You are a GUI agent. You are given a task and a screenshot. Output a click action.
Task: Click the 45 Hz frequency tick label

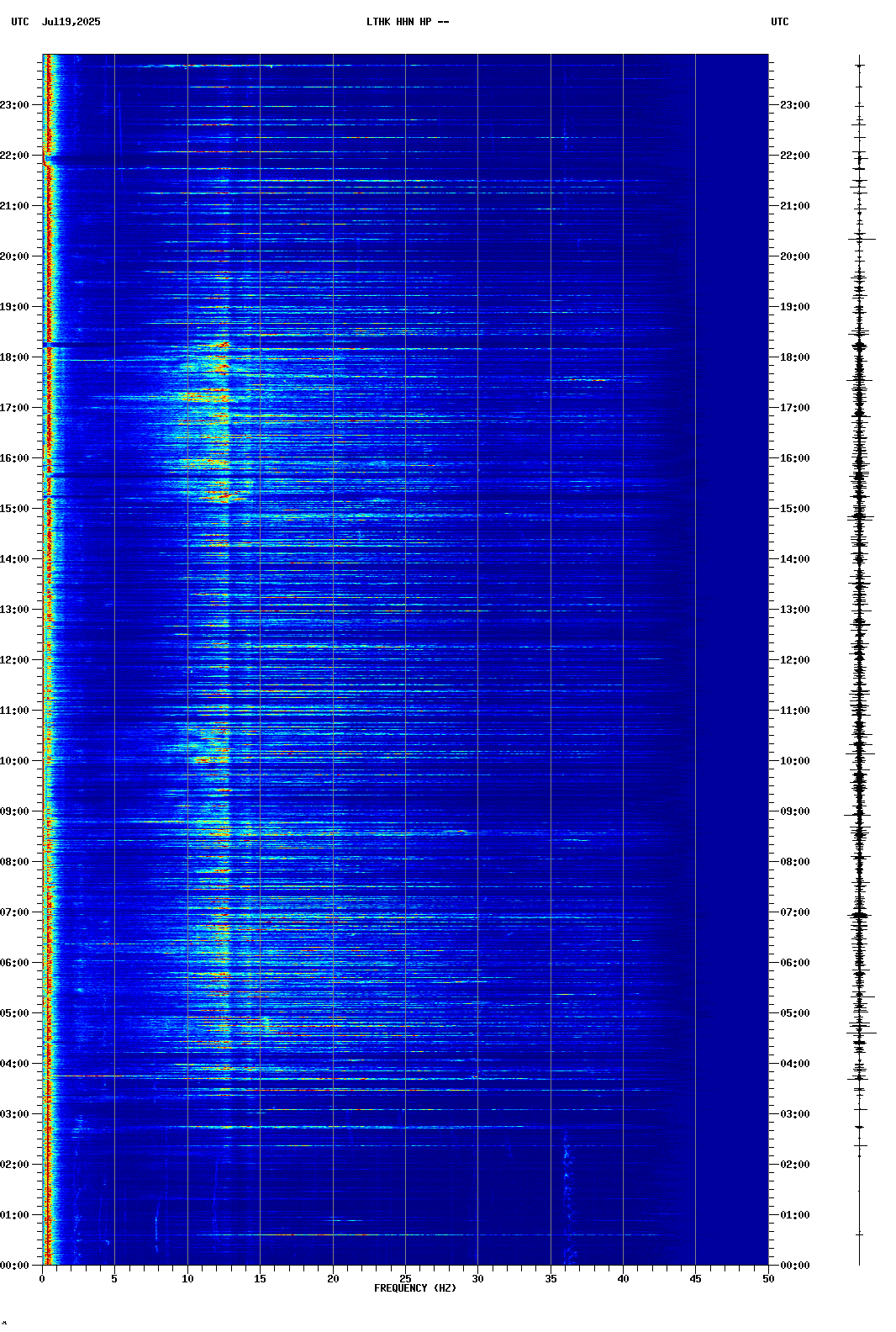[695, 1279]
